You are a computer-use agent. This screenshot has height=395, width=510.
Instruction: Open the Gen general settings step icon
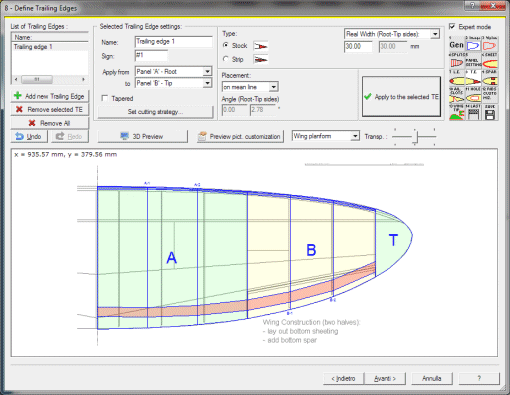pyautogui.click(x=456, y=44)
